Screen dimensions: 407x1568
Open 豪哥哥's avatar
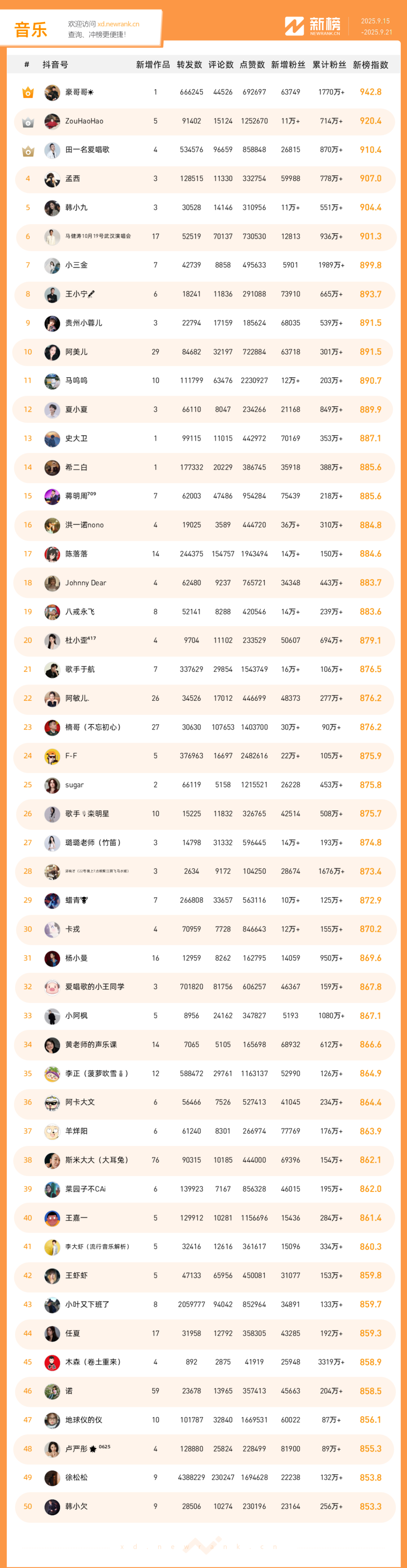(52, 92)
